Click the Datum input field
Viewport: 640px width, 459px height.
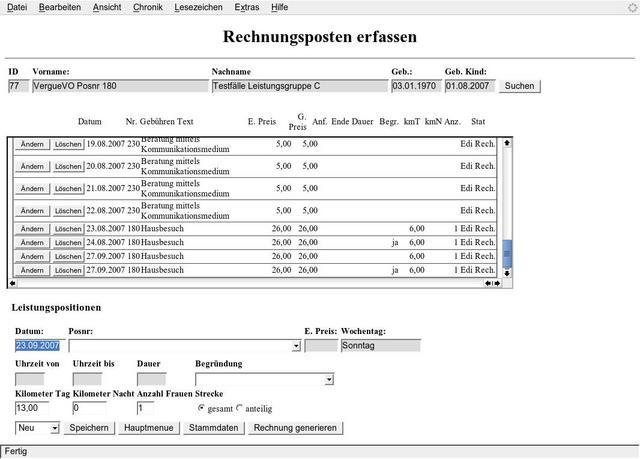pos(40,346)
